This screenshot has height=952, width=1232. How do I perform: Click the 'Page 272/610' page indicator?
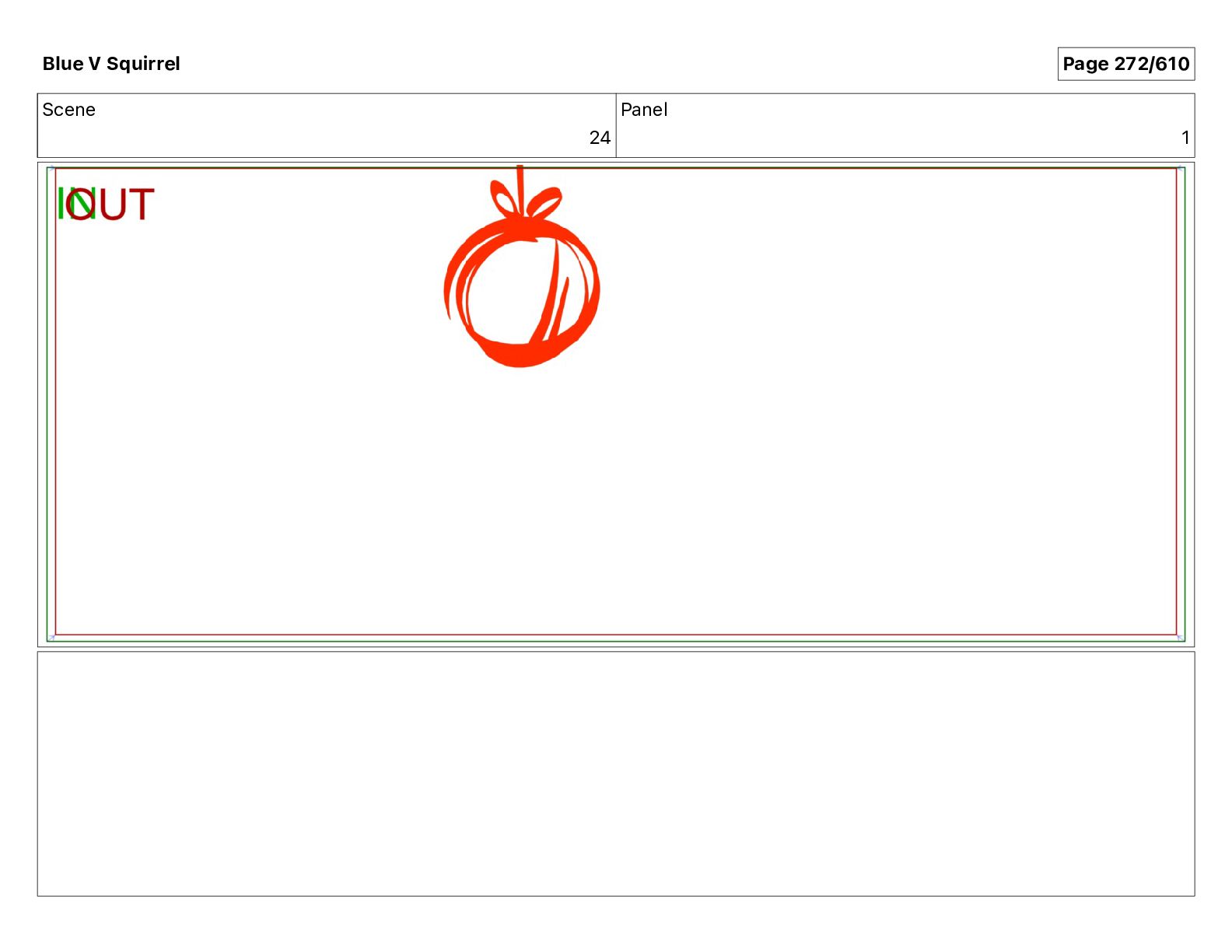[1125, 64]
